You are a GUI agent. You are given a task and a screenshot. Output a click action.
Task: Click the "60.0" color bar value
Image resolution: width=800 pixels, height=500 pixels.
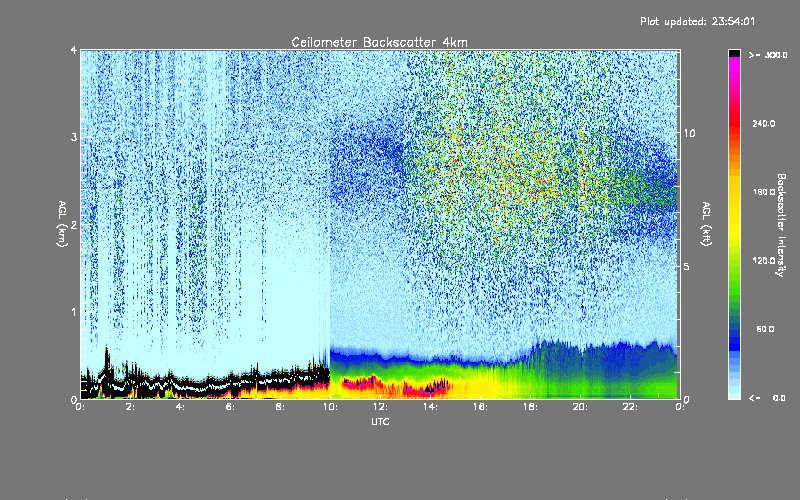(x=765, y=329)
